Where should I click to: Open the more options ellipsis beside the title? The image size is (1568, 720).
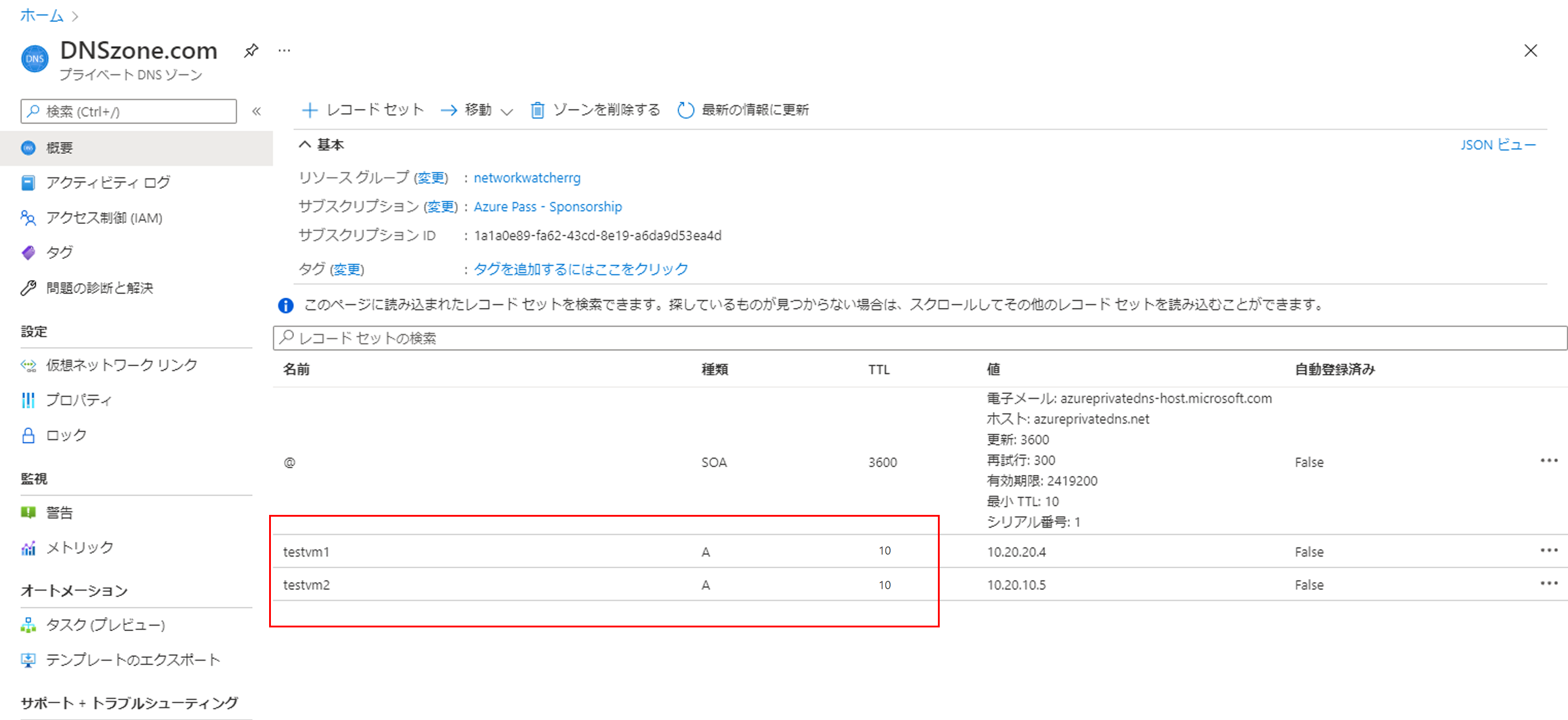point(284,51)
